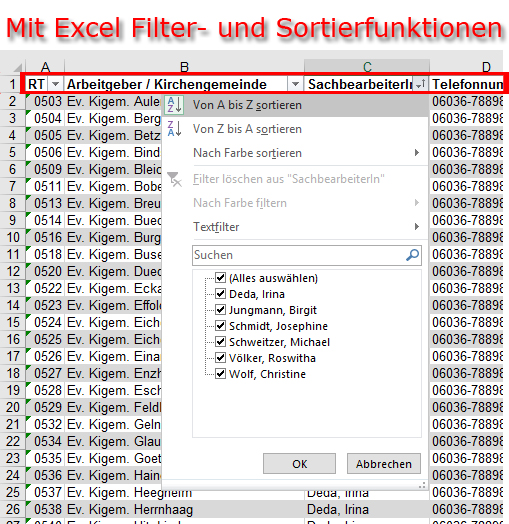This screenshot has height=524, width=509.
Task: Open the Arbeitgeber / Kirchengemeinde filter dropdown
Action: (x=295, y=84)
